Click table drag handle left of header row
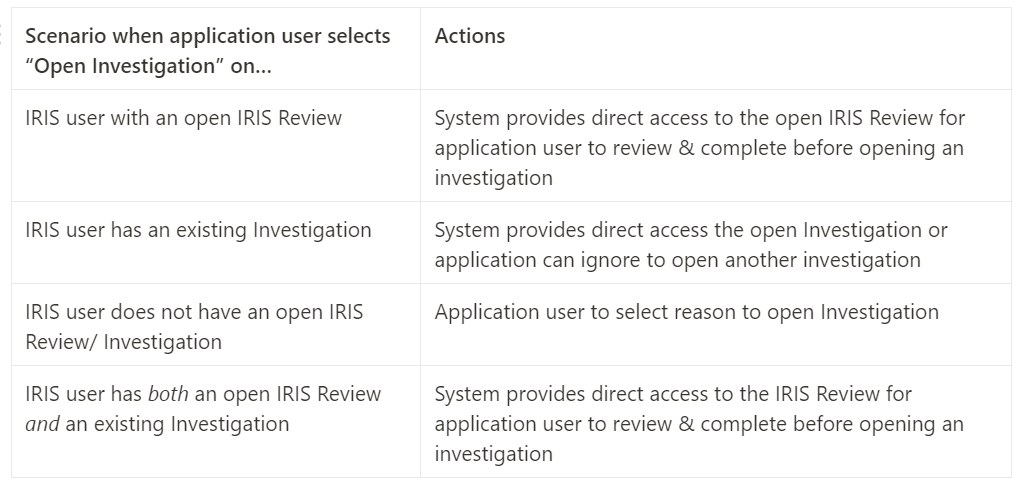 point(1,34)
